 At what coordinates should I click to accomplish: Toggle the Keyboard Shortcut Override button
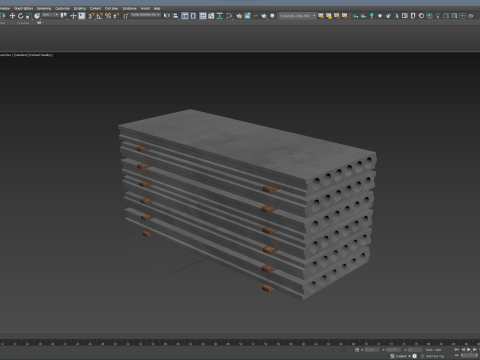[82, 16]
